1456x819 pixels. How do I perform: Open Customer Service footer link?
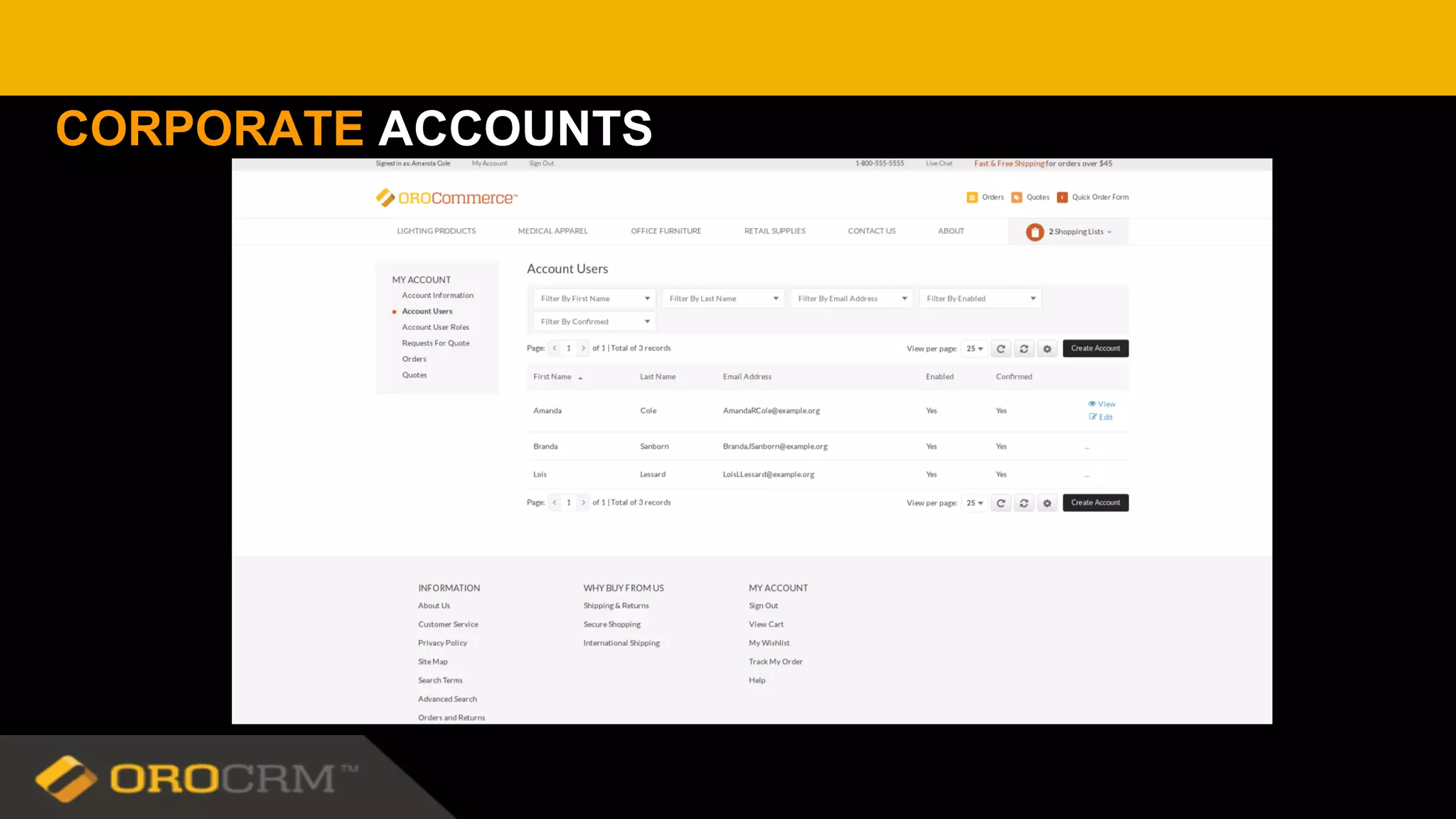[x=448, y=624]
